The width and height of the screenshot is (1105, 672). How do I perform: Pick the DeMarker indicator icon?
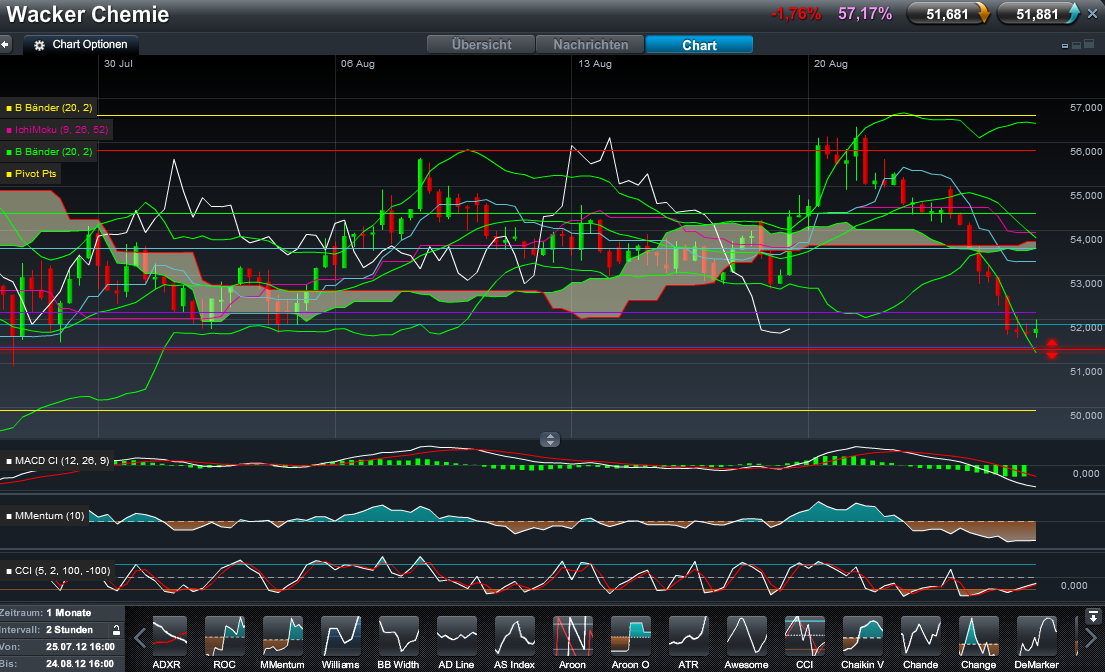1037,636
